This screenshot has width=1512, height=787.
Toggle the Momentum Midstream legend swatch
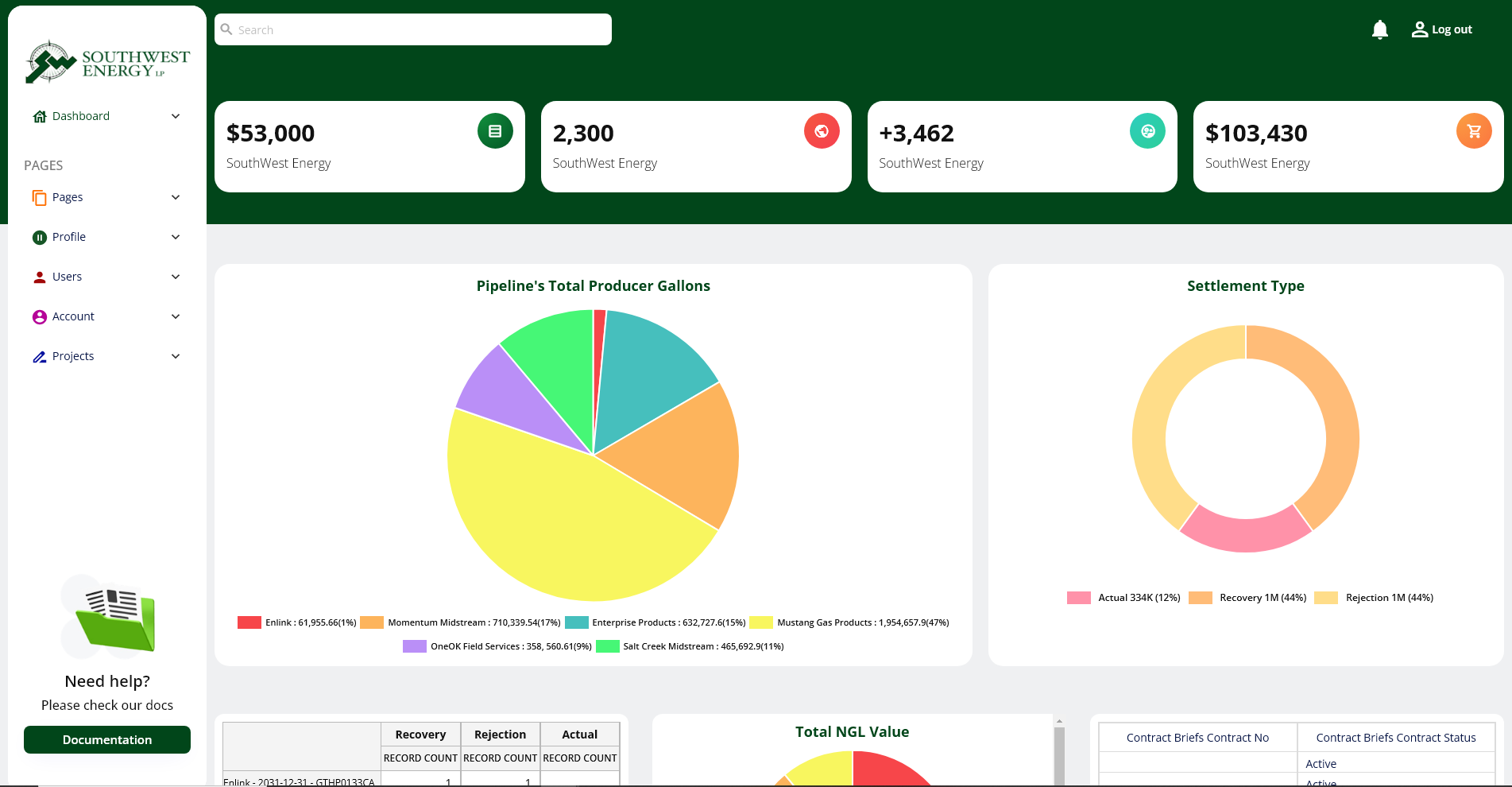coord(372,622)
